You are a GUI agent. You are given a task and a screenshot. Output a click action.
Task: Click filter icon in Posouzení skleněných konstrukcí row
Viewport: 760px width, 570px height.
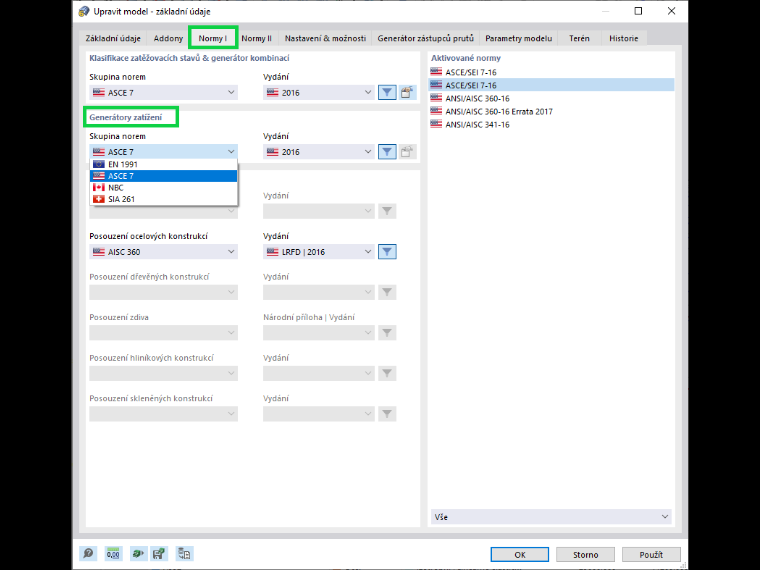387,414
